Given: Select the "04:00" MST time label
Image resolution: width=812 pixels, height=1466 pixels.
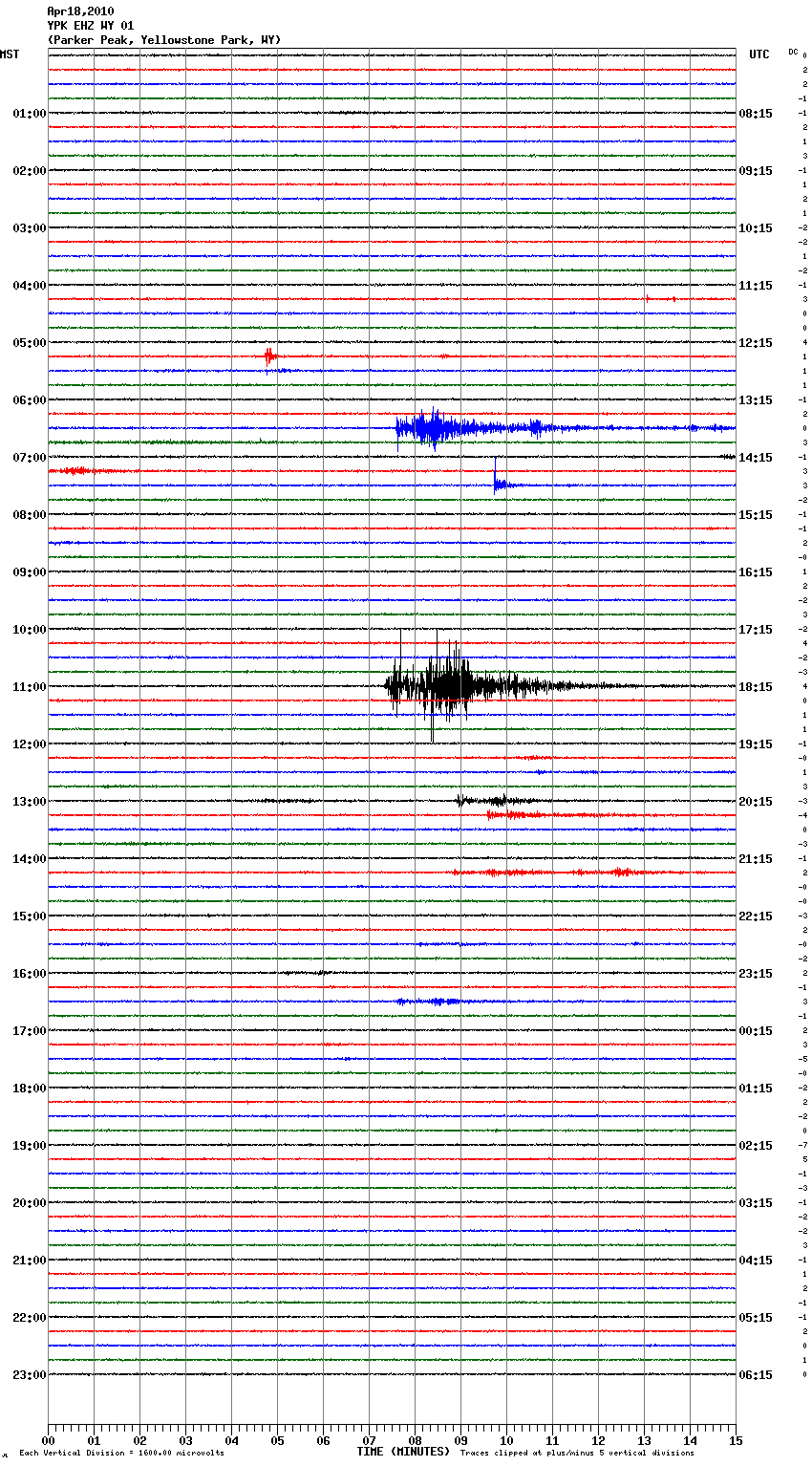Looking at the screenshot, I should point(30,286).
